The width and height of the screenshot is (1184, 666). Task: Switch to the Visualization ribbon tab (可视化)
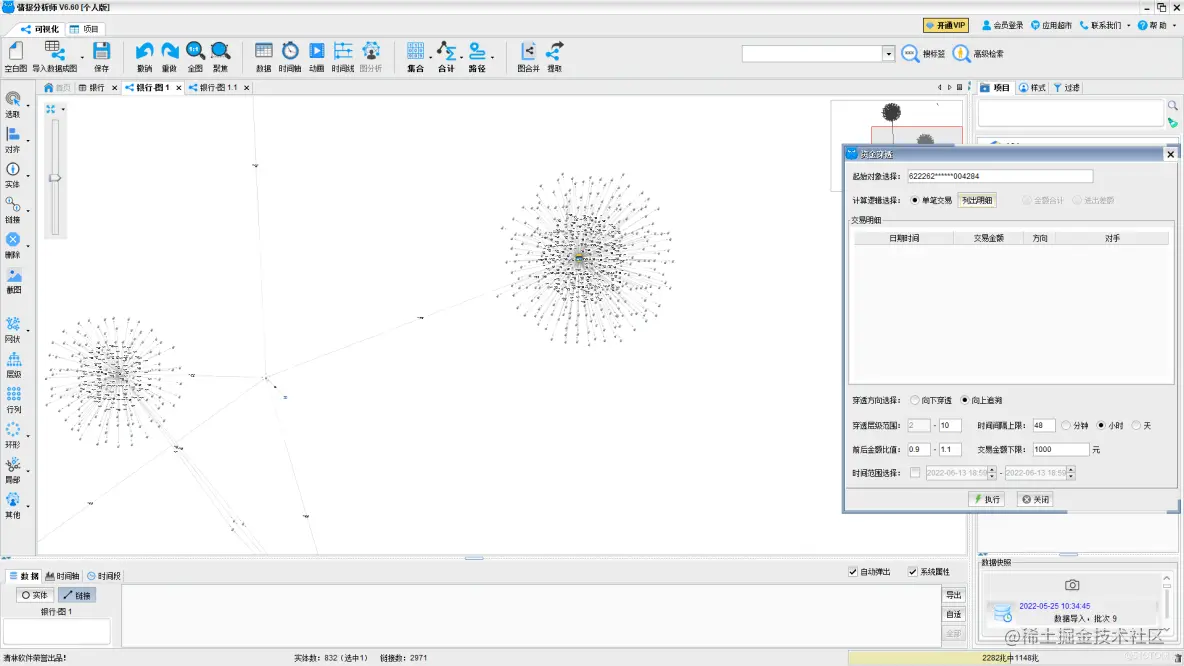(x=40, y=29)
